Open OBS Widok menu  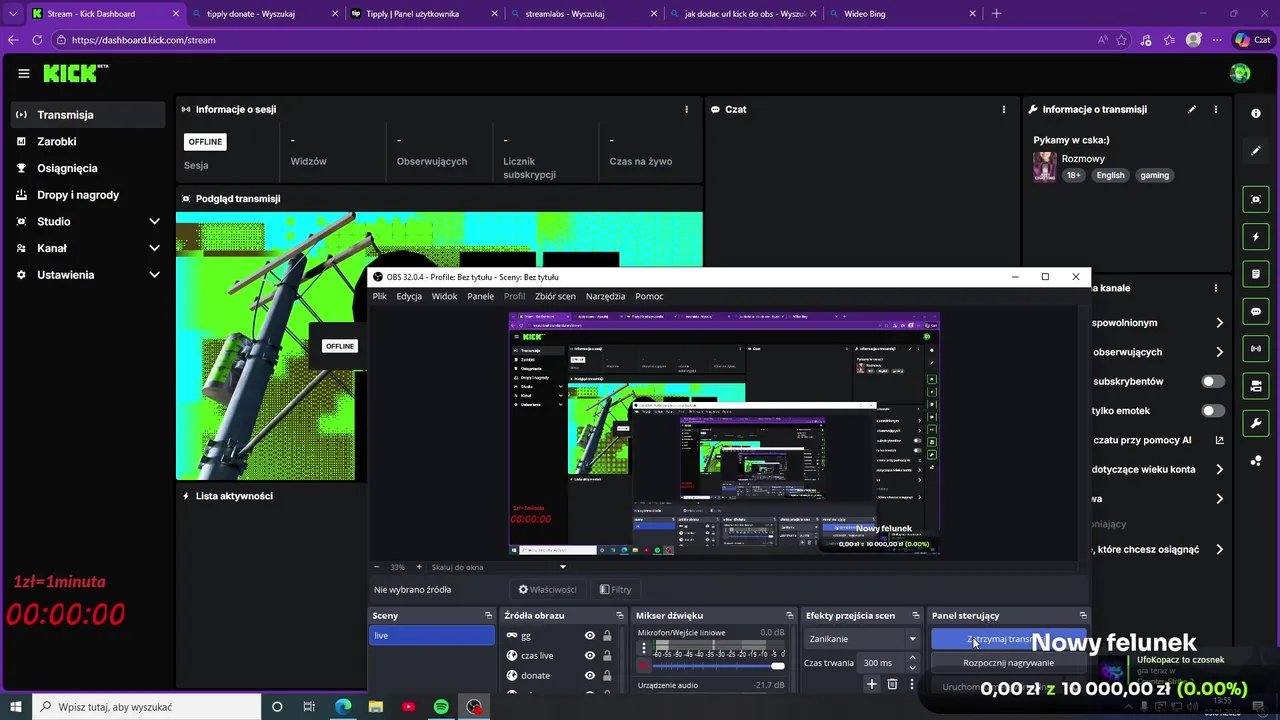pyautogui.click(x=444, y=296)
